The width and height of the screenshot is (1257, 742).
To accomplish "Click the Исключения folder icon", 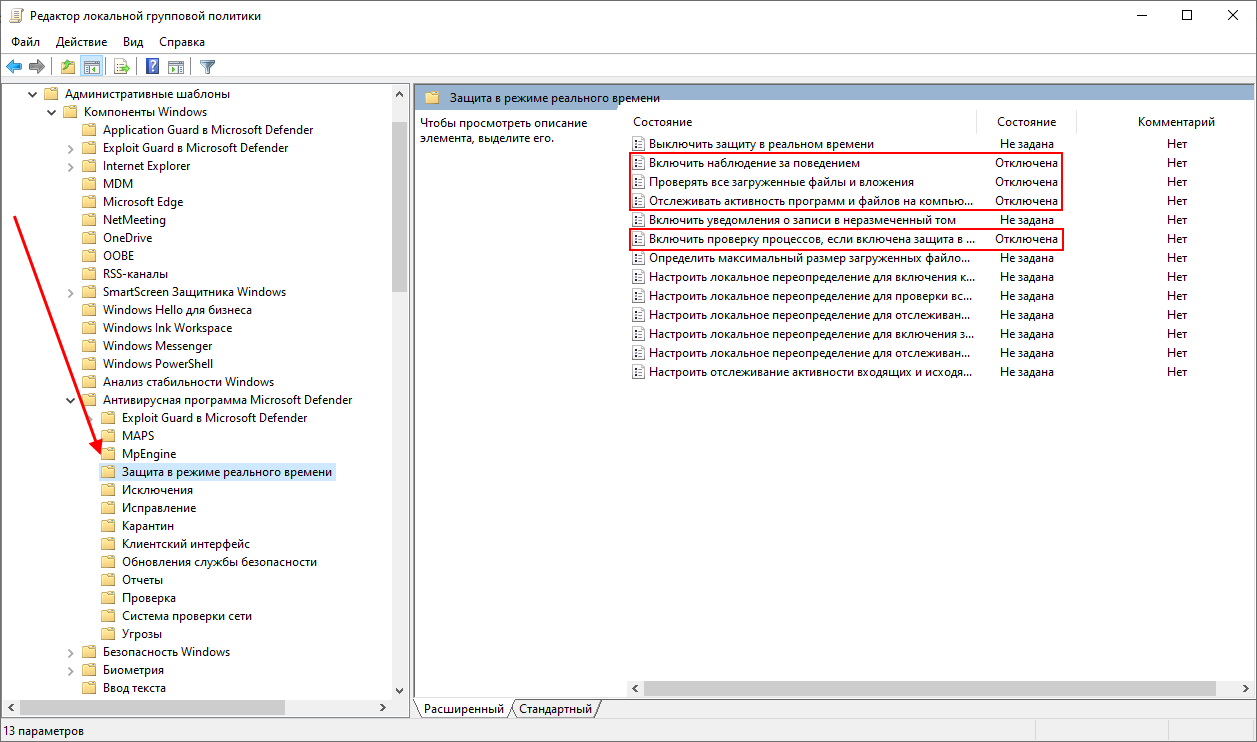I will [x=108, y=490].
